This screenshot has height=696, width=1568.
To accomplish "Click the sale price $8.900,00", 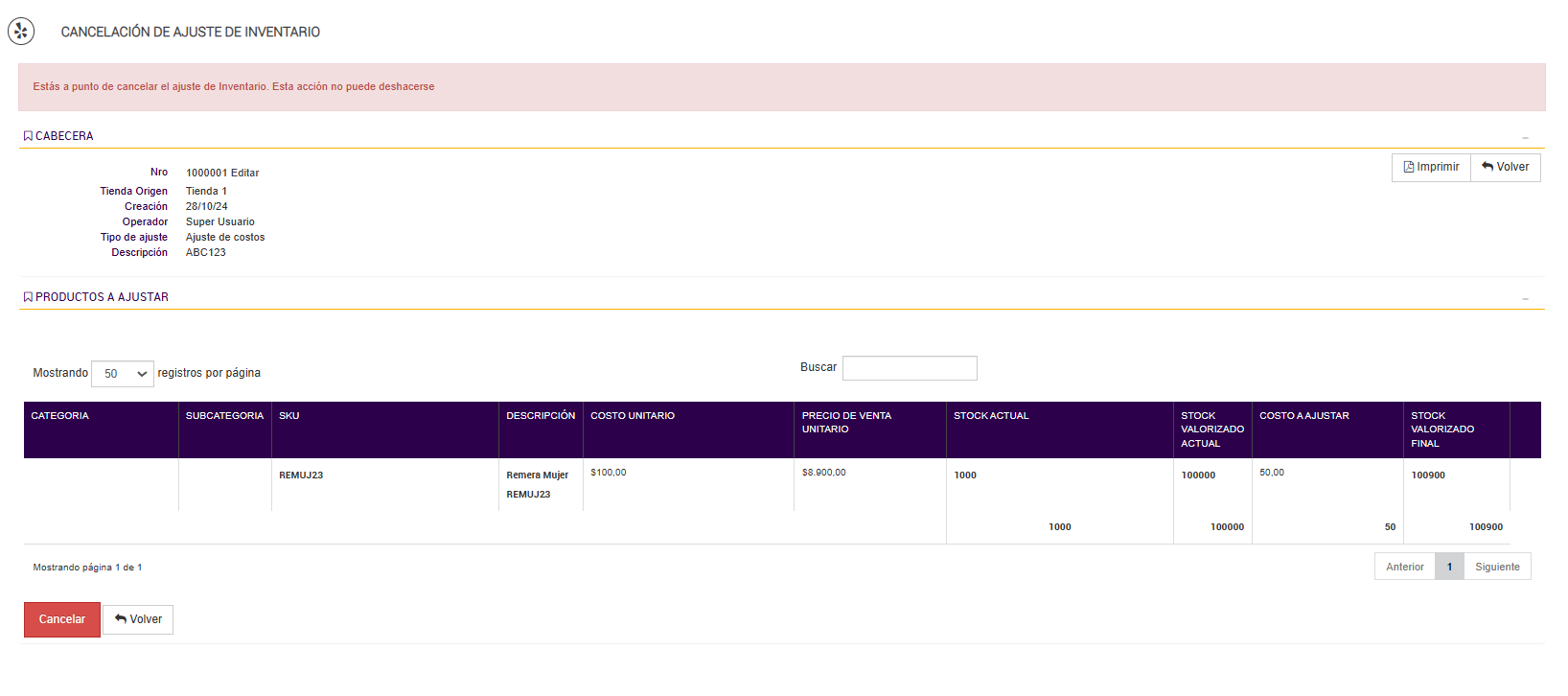I will click(x=824, y=473).
